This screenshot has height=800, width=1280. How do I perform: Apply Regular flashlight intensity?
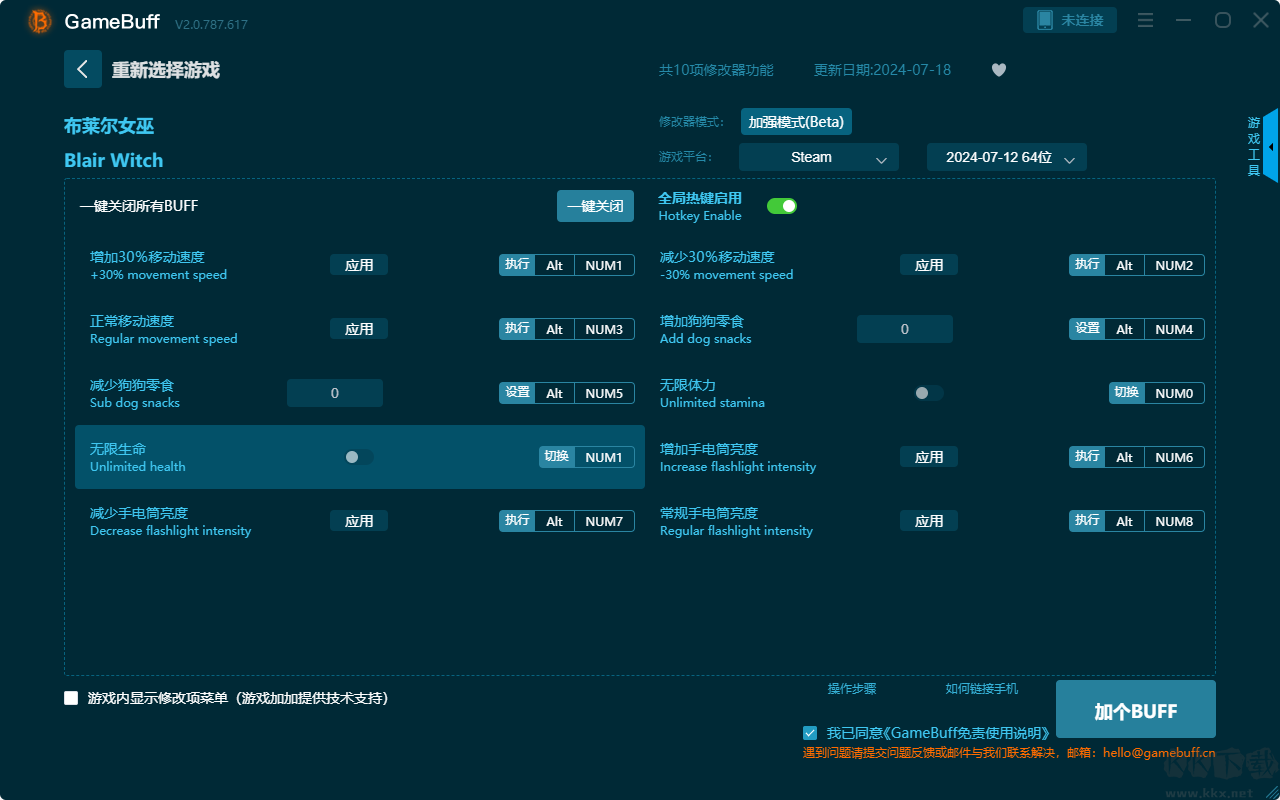[x=929, y=521]
